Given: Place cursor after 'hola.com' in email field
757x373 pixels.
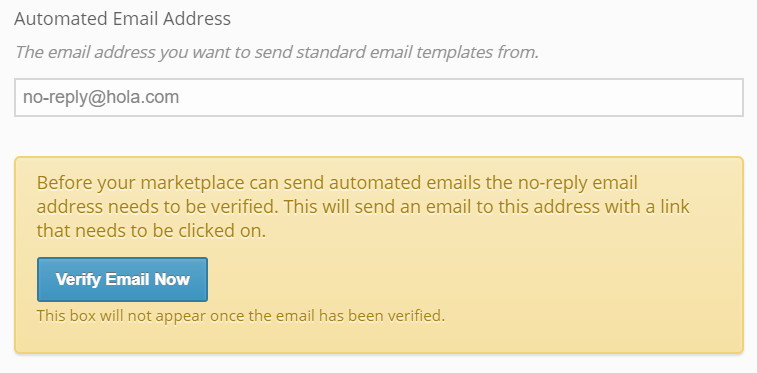Looking at the screenshot, I should (180, 97).
